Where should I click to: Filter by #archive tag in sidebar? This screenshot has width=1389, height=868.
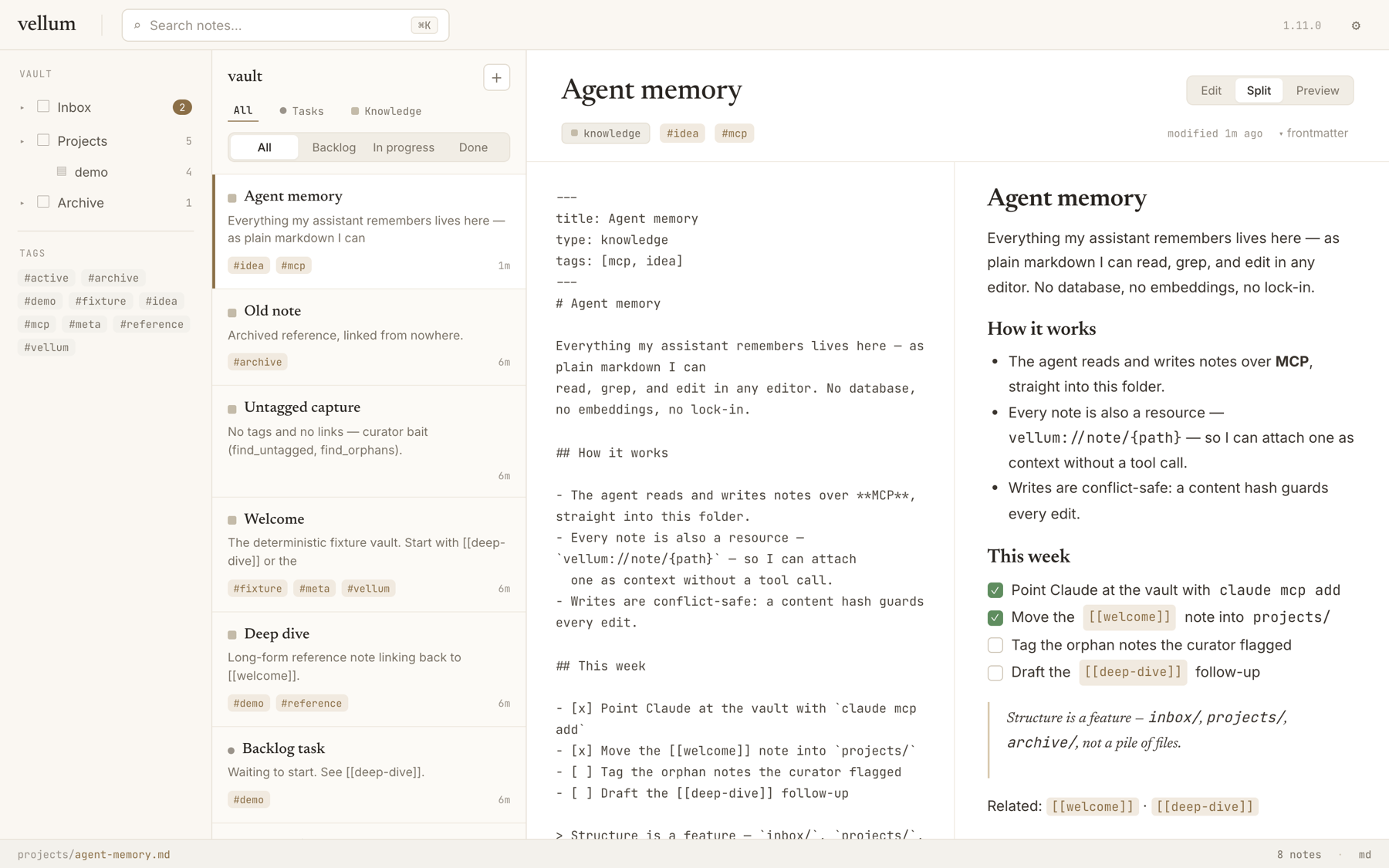point(113,278)
